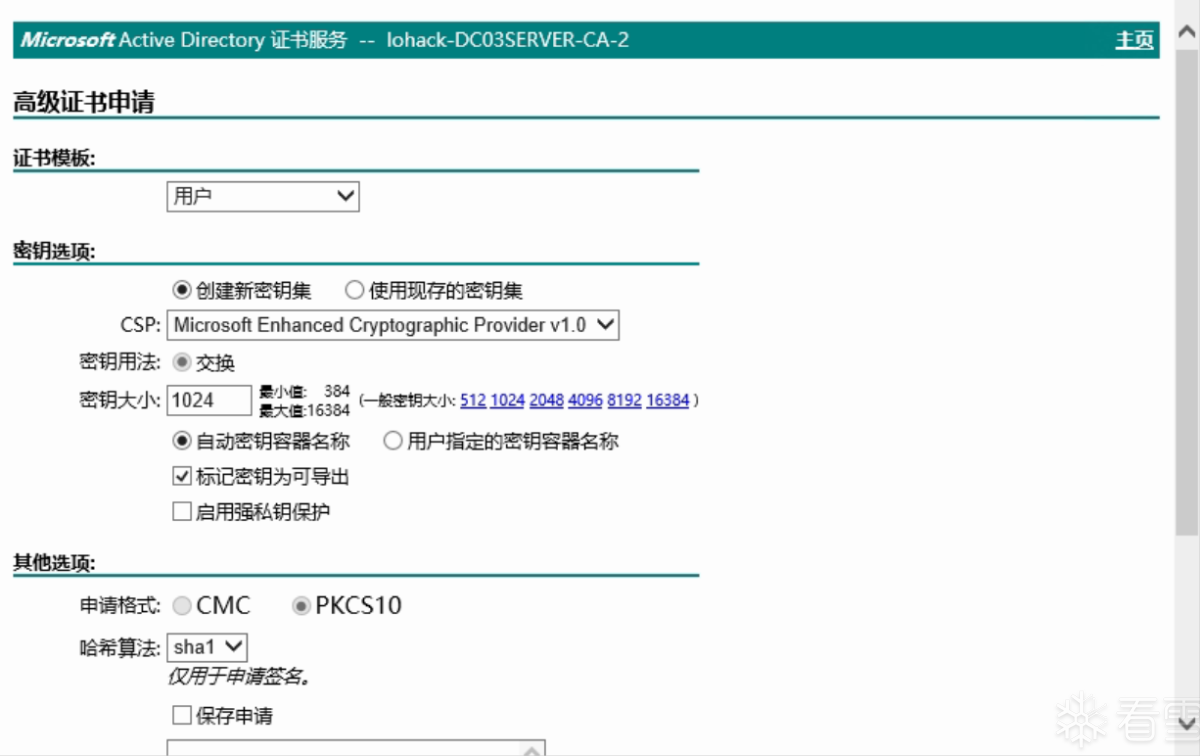This screenshot has width=1200, height=756.
Task: Open the 哈希算法 sha1 dropdown
Action: click(x=207, y=647)
